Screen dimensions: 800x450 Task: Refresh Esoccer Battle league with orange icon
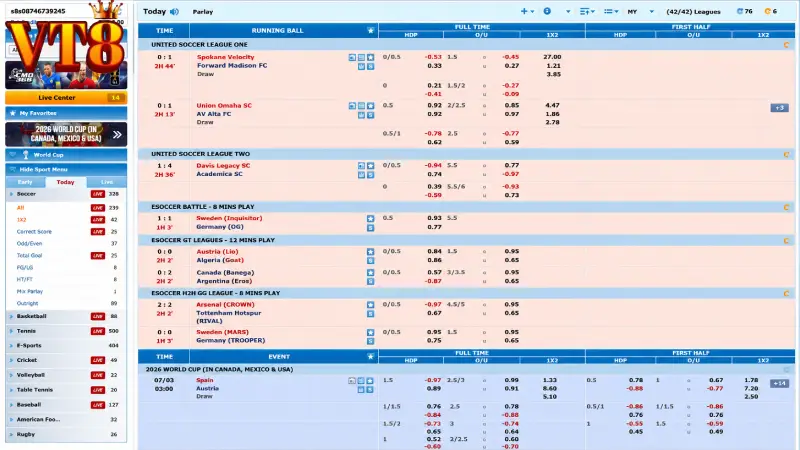786,207
